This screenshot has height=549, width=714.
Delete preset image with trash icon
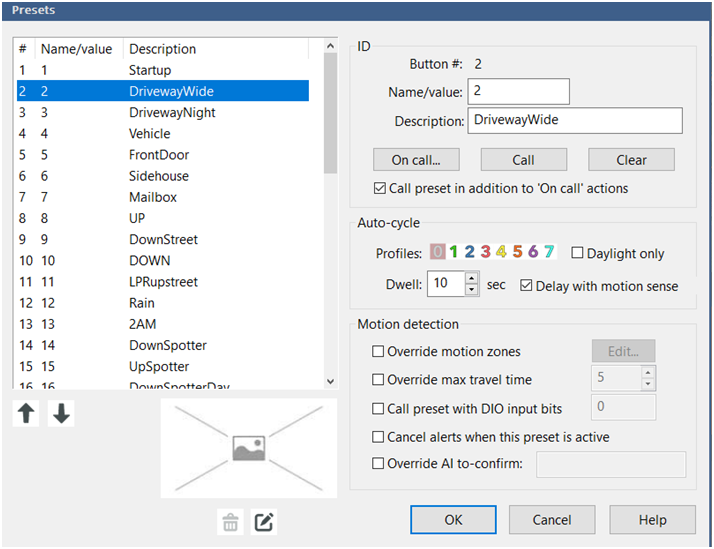[230, 522]
